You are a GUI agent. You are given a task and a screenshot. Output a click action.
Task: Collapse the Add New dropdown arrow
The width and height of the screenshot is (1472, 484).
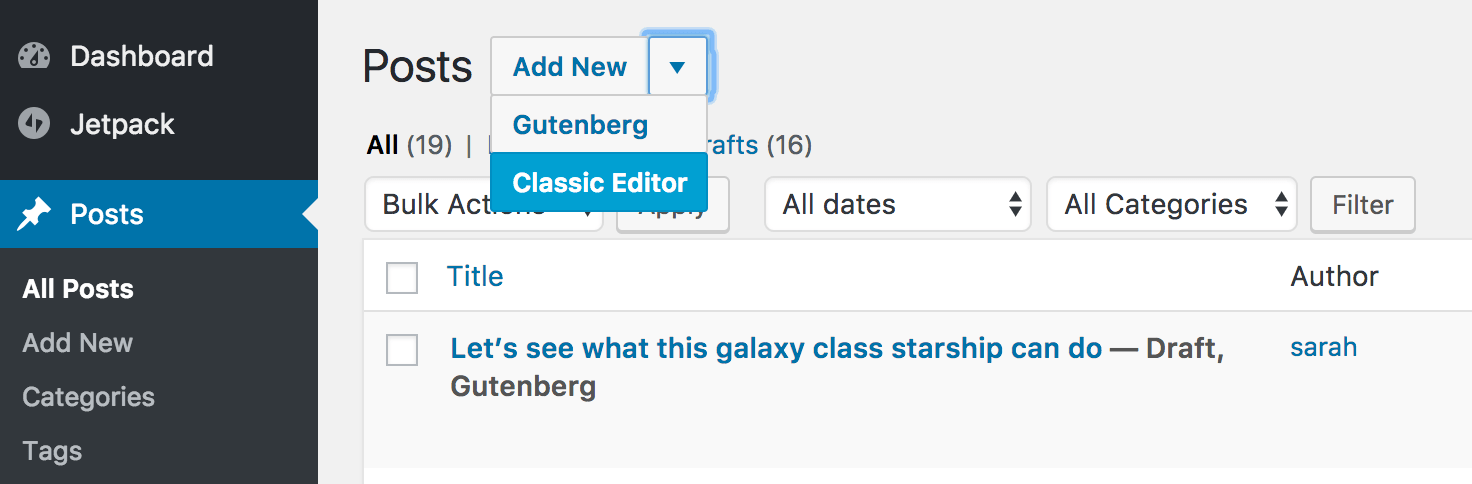point(677,67)
